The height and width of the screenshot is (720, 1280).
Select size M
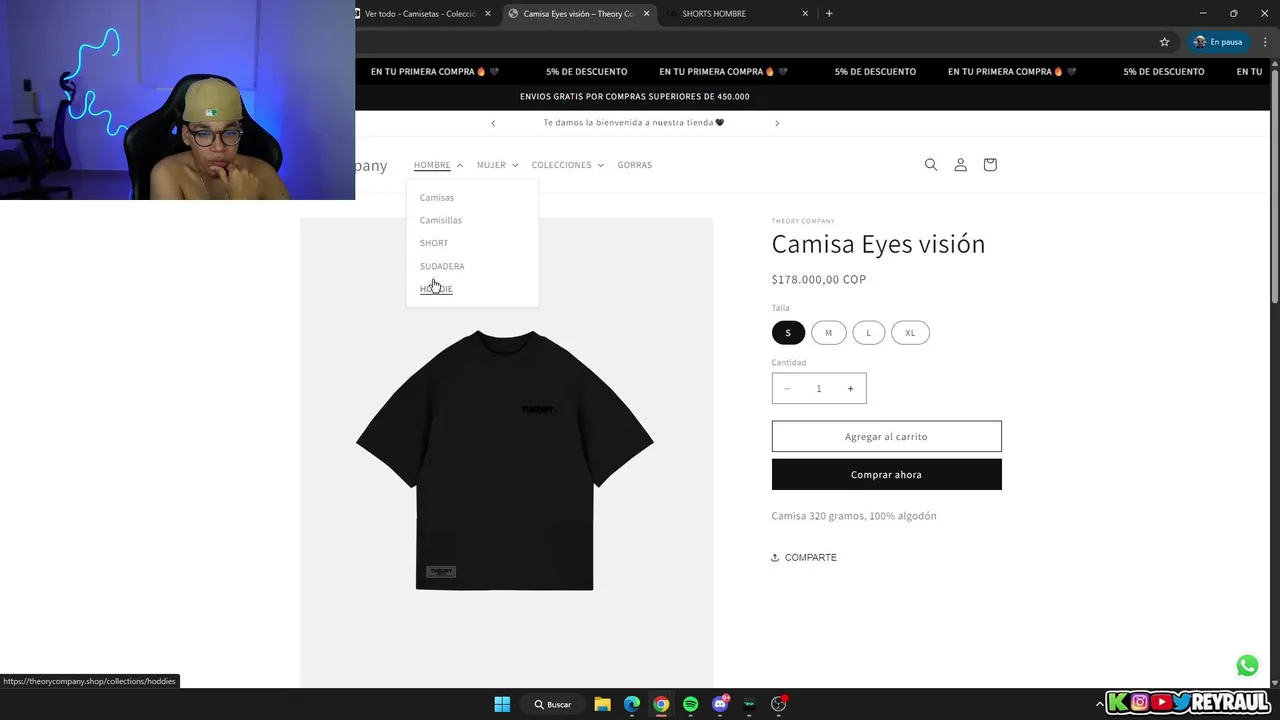[828, 333]
